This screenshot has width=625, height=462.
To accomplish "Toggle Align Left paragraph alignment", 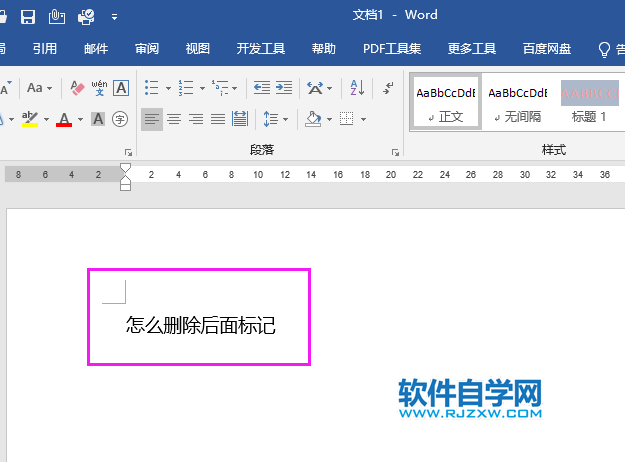I will [x=151, y=119].
